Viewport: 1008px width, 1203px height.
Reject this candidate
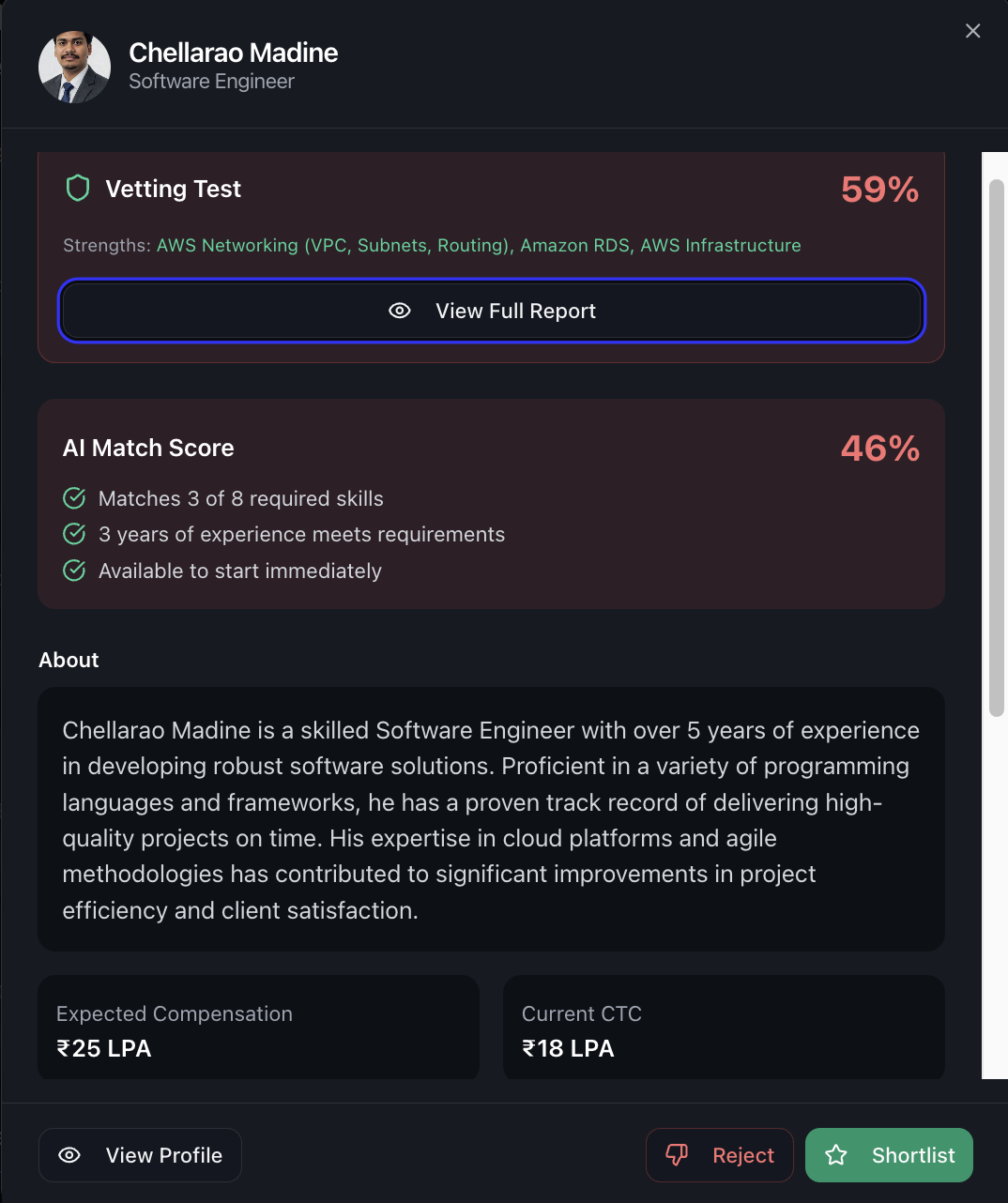point(720,1155)
